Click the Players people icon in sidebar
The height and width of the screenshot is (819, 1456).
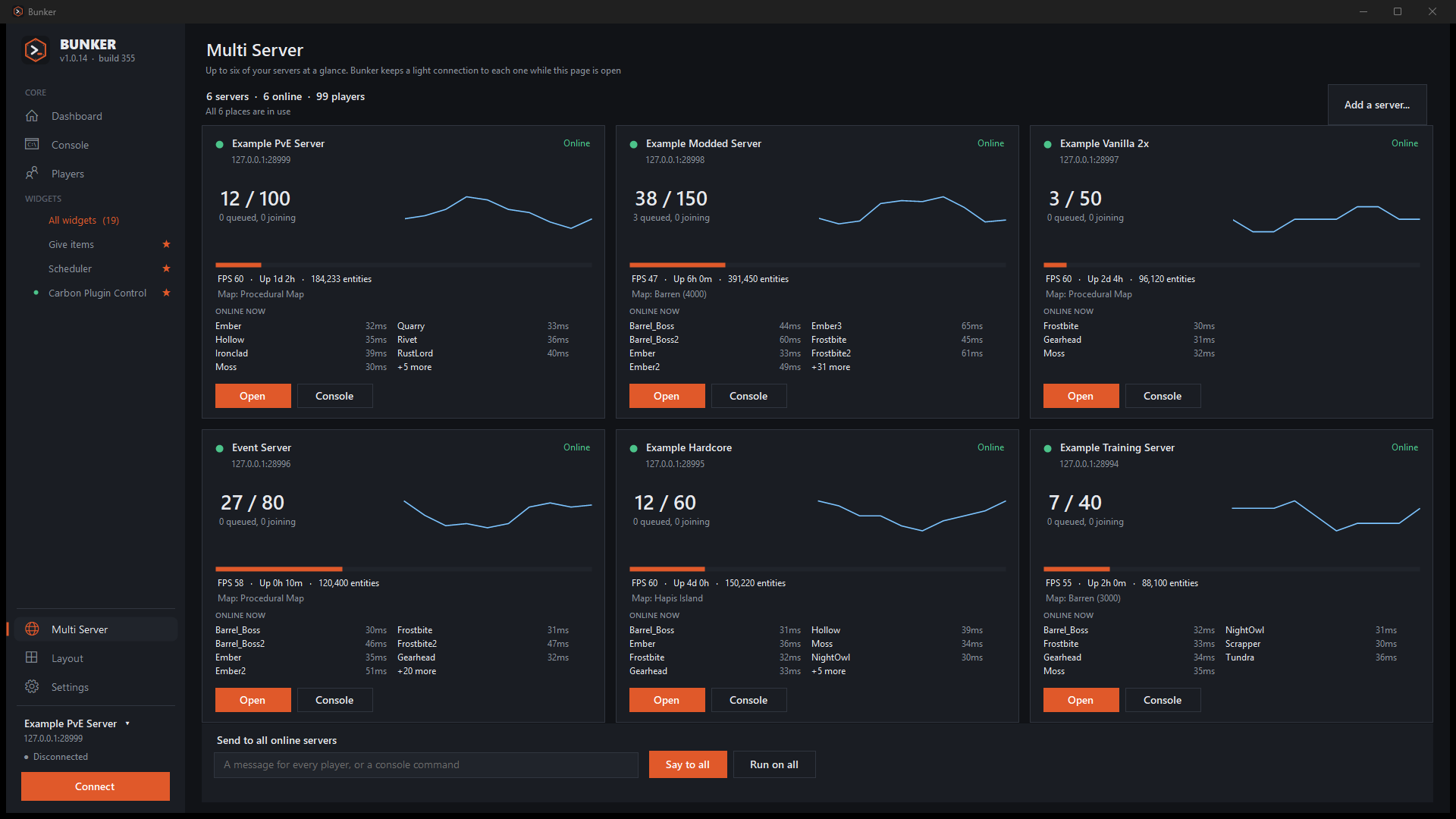click(x=32, y=173)
